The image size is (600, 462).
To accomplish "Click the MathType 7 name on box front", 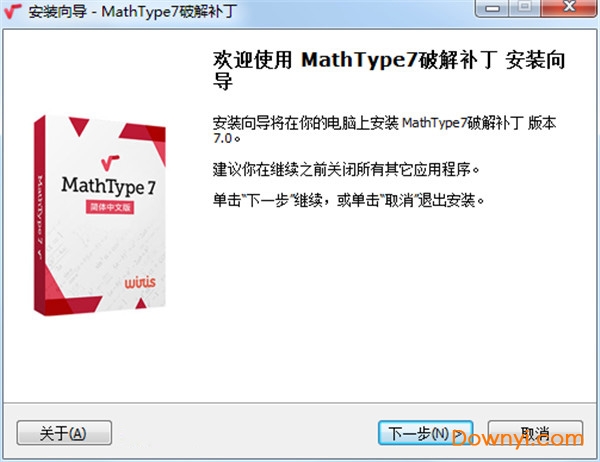I will (109, 186).
